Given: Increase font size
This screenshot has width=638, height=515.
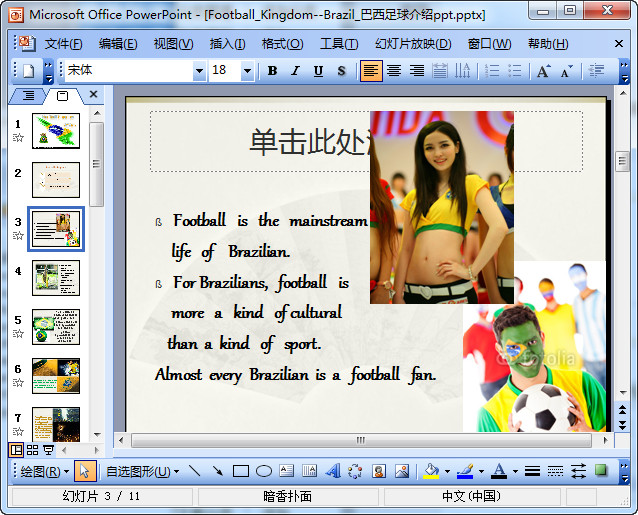Looking at the screenshot, I should click(x=544, y=71).
